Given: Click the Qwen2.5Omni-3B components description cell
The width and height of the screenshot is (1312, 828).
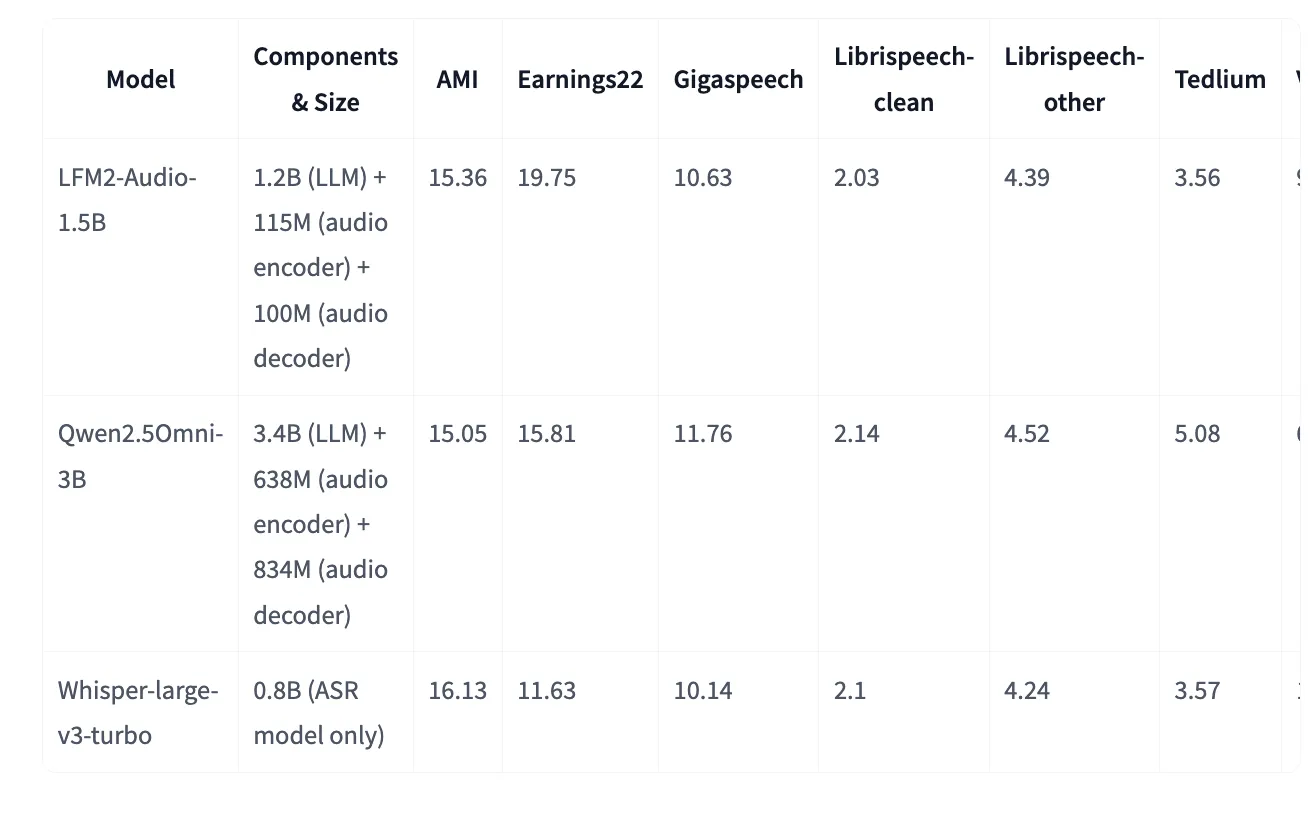Looking at the screenshot, I should [x=321, y=523].
